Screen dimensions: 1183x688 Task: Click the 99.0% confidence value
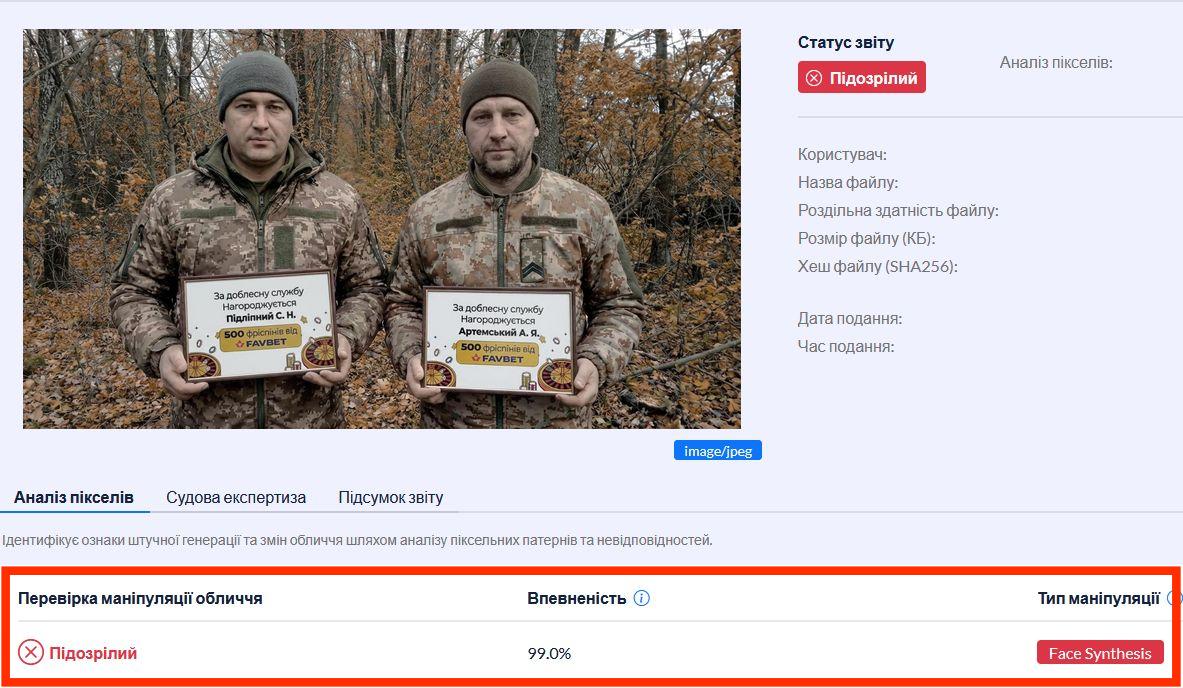click(549, 653)
